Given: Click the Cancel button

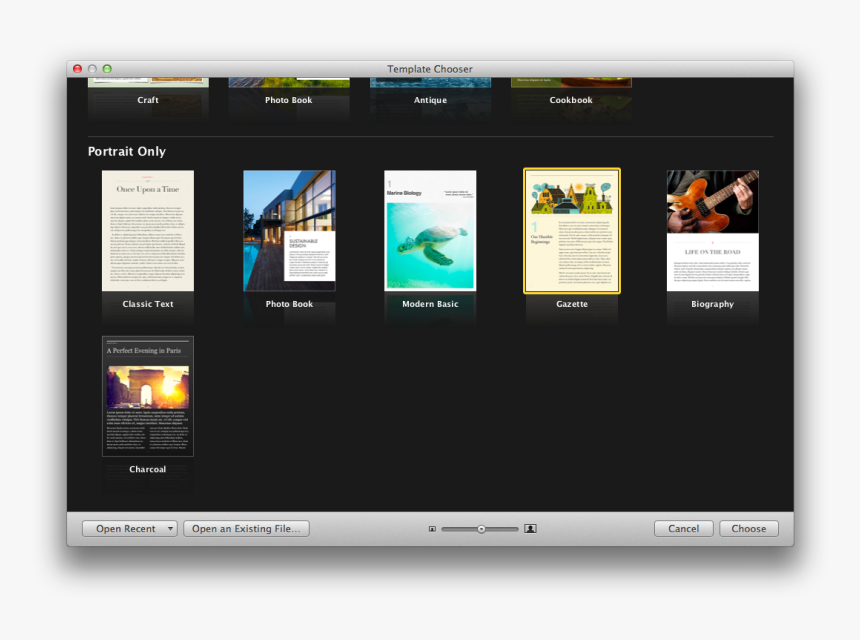Looking at the screenshot, I should (683, 528).
